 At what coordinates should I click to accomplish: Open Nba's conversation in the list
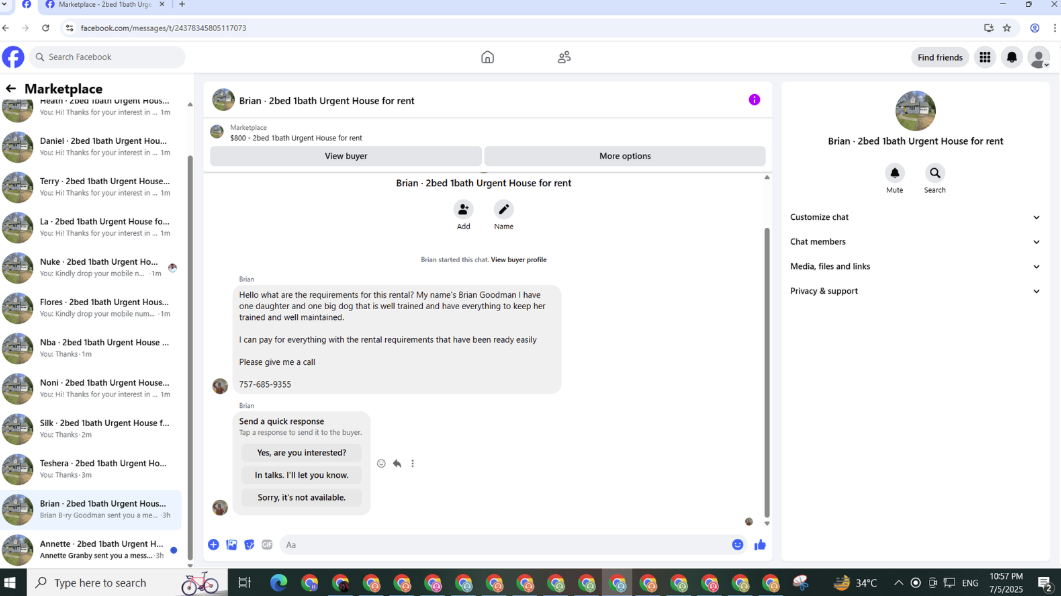tap(91, 348)
